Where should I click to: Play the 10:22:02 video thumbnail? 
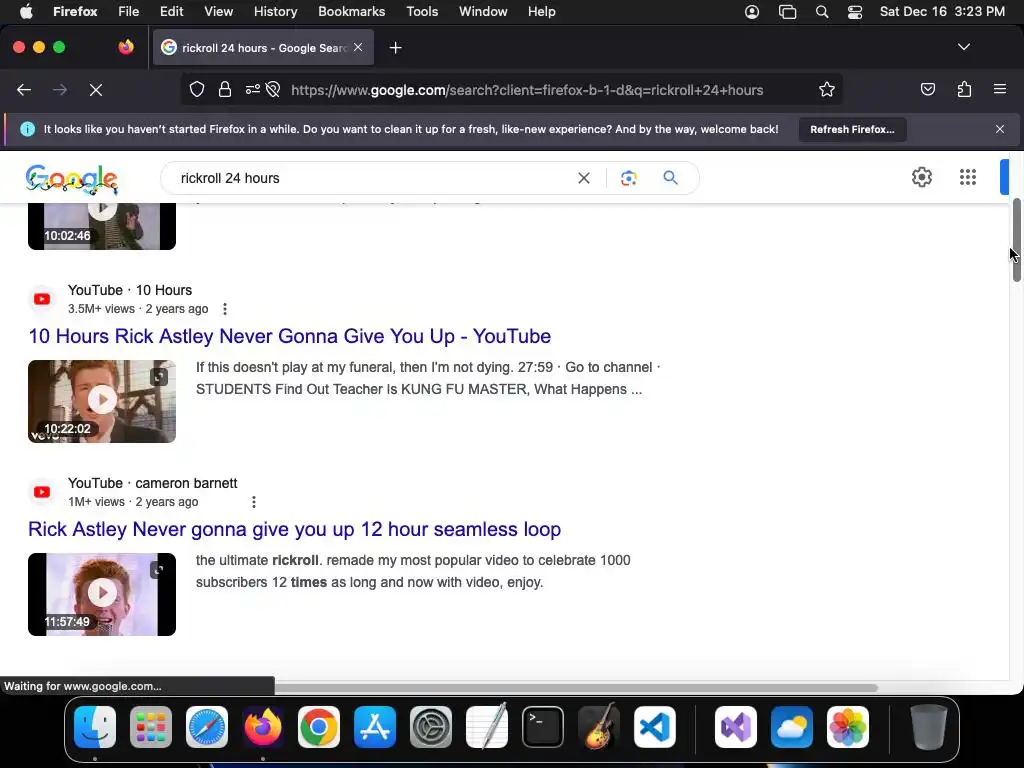click(x=102, y=400)
